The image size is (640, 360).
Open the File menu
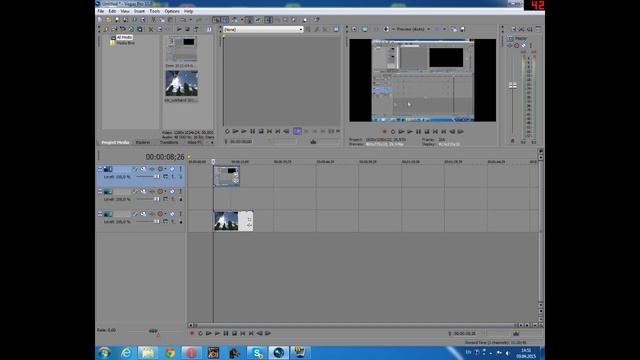[x=101, y=11]
